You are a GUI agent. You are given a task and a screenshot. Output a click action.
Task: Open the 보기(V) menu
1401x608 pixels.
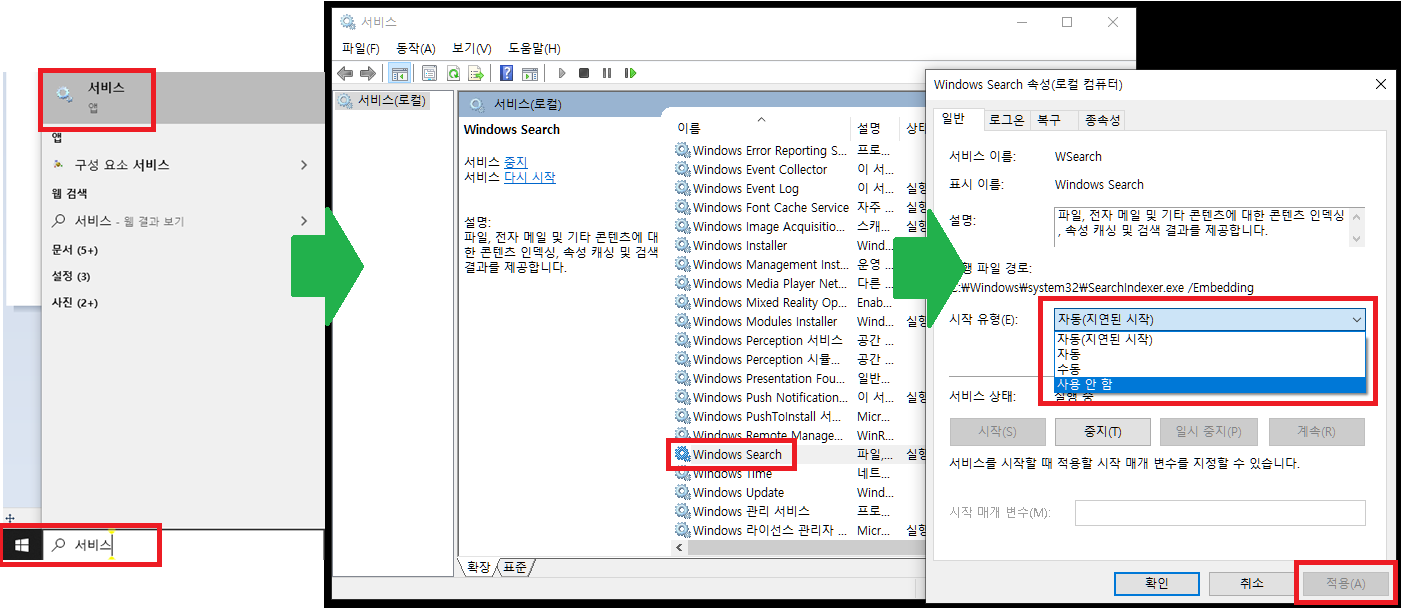[x=472, y=48]
